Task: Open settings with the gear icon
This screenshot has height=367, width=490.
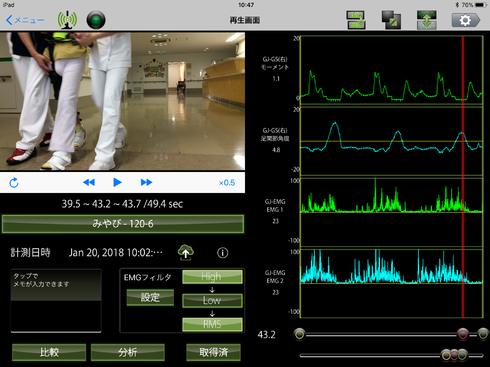Action: (x=466, y=20)
